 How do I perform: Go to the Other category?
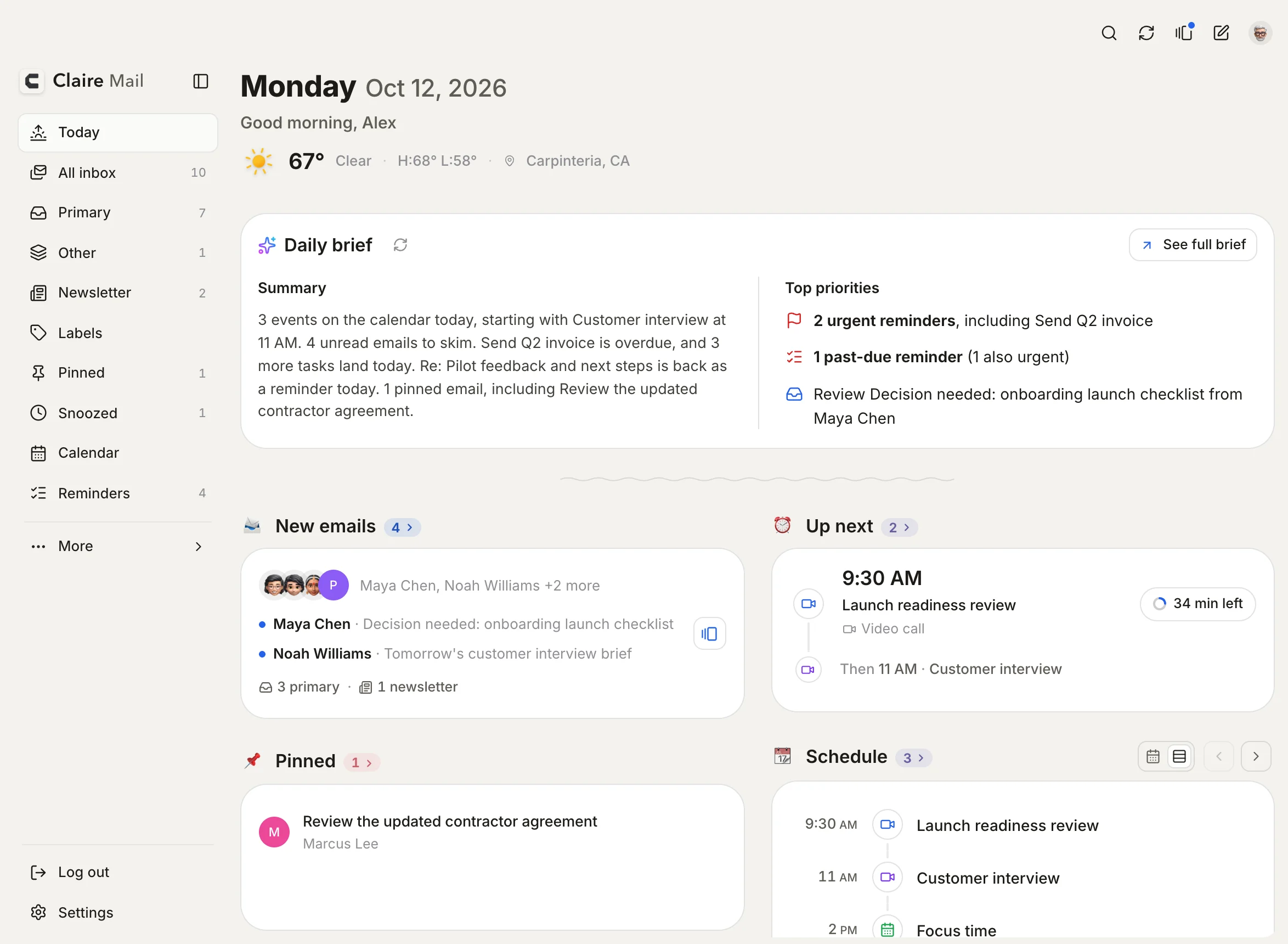click(117, 252)
